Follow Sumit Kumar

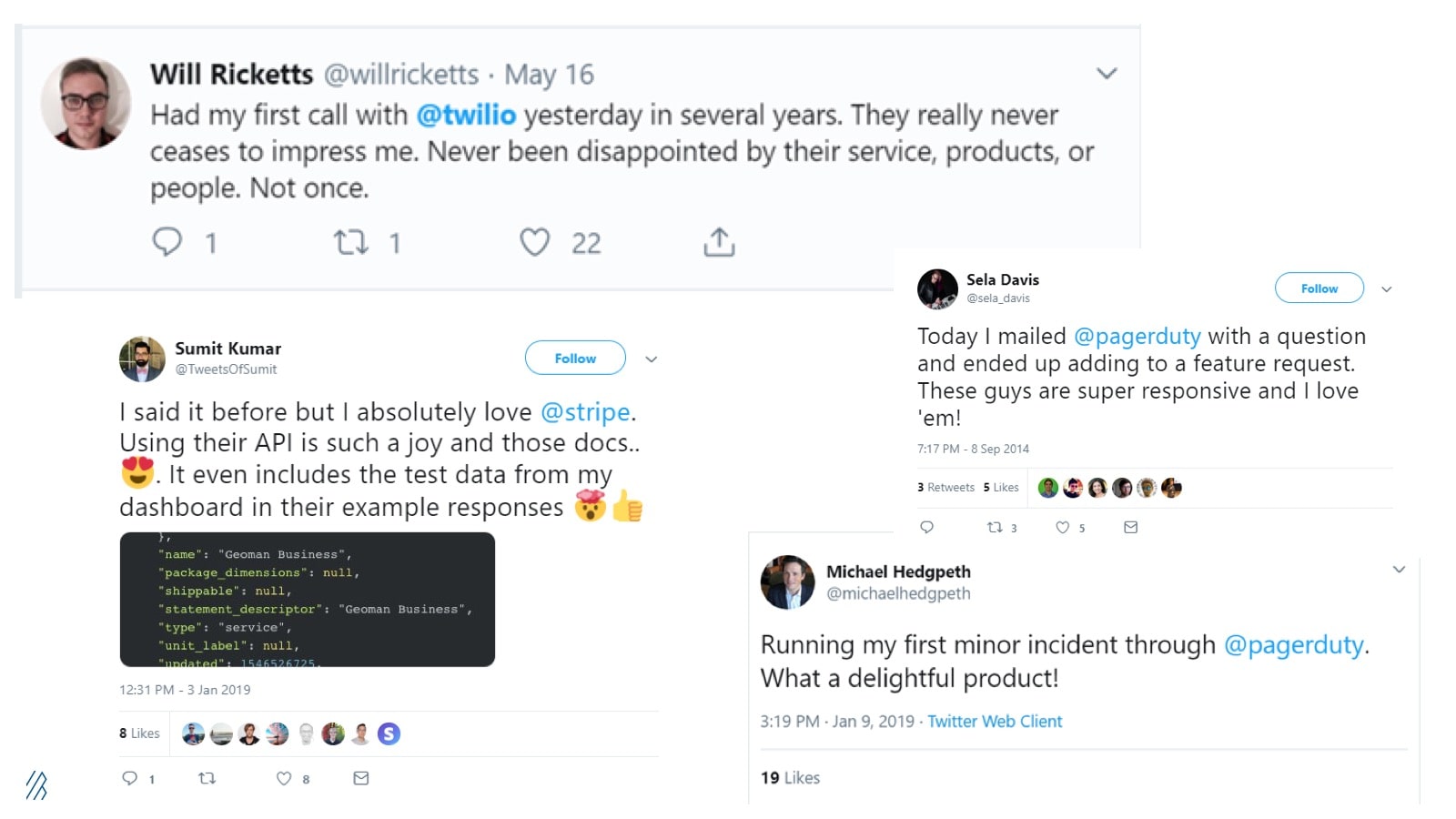575,358
